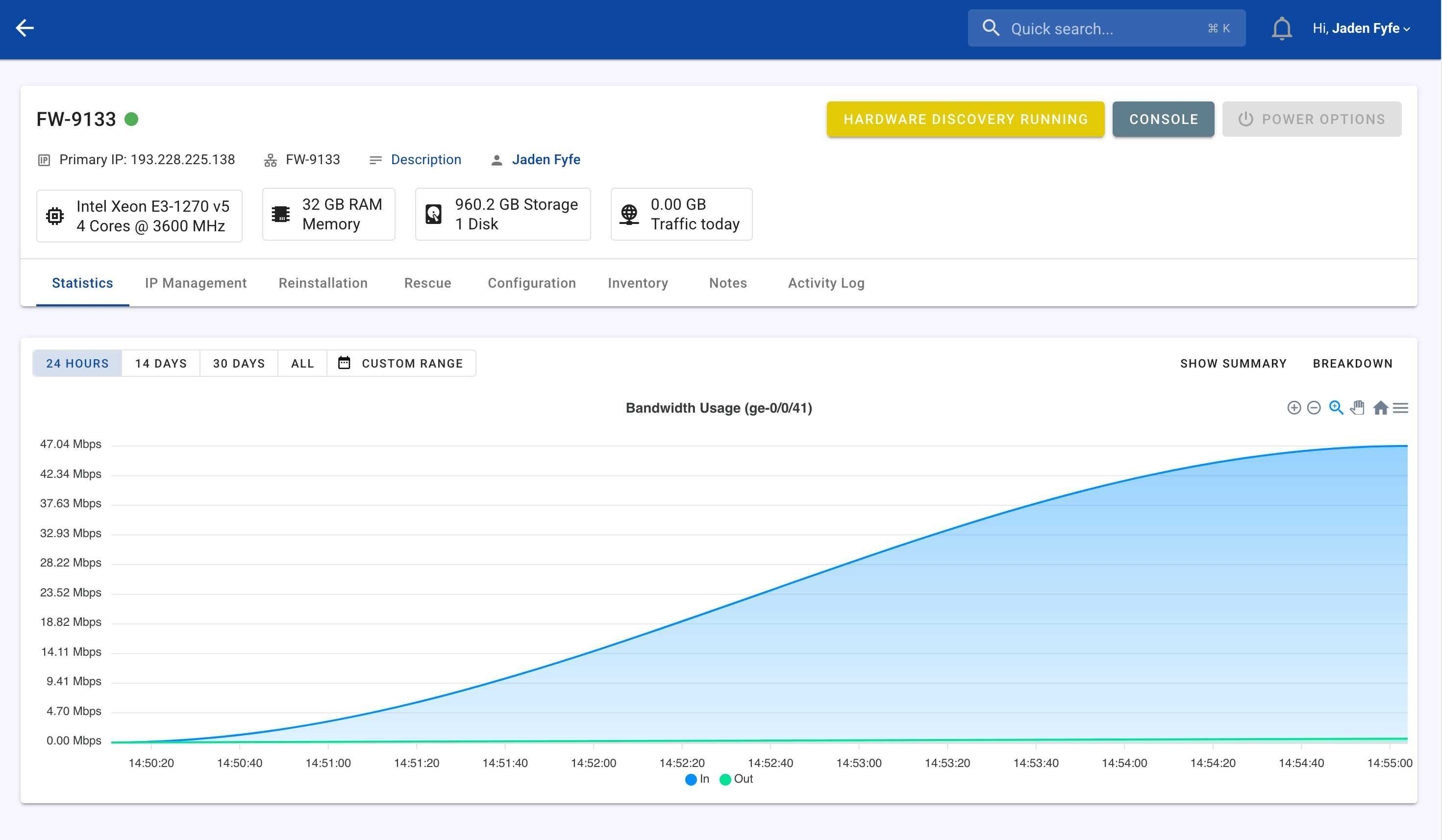Screen dimensions: 1442x840
Task: Open the Inventory tab
Action: click(x=638, y=283)
